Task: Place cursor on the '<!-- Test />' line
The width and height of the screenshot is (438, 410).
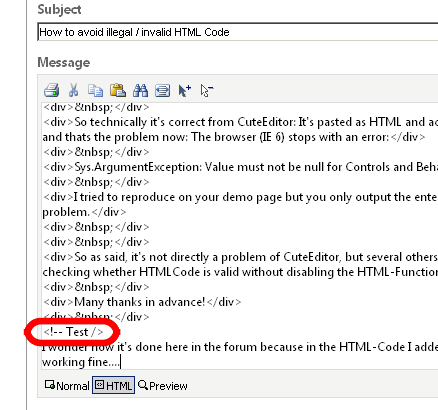Action: tap(73, 332)
